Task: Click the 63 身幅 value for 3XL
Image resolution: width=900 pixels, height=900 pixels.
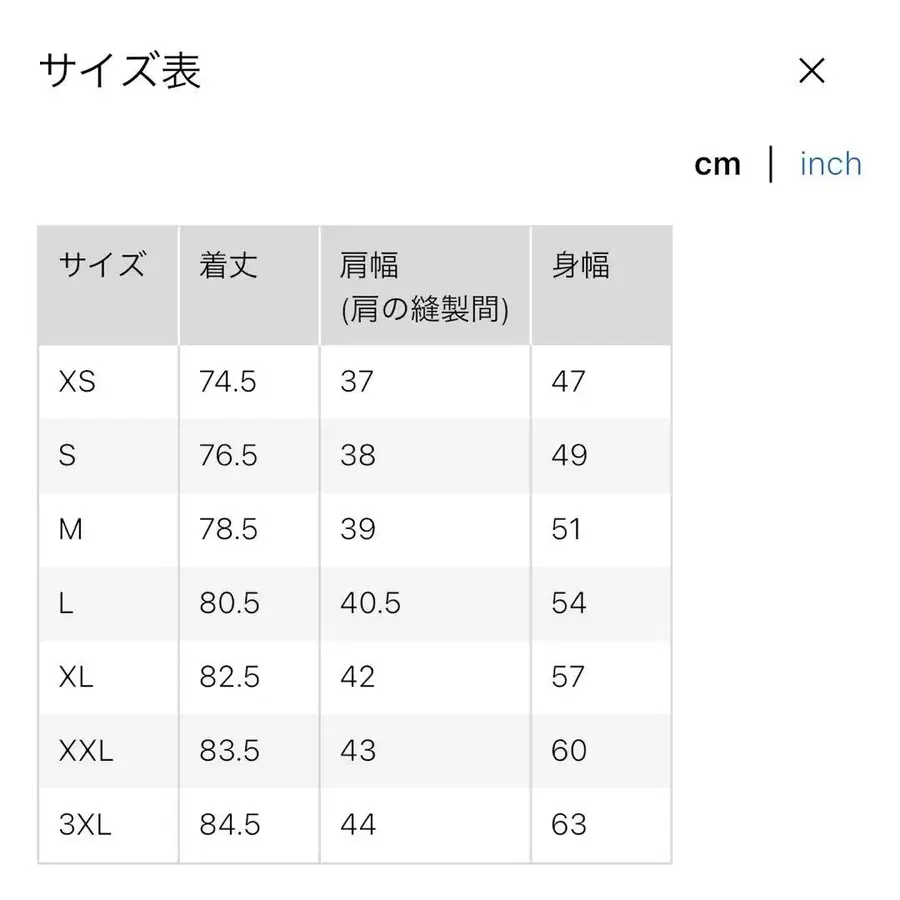Action: point(570,825)
